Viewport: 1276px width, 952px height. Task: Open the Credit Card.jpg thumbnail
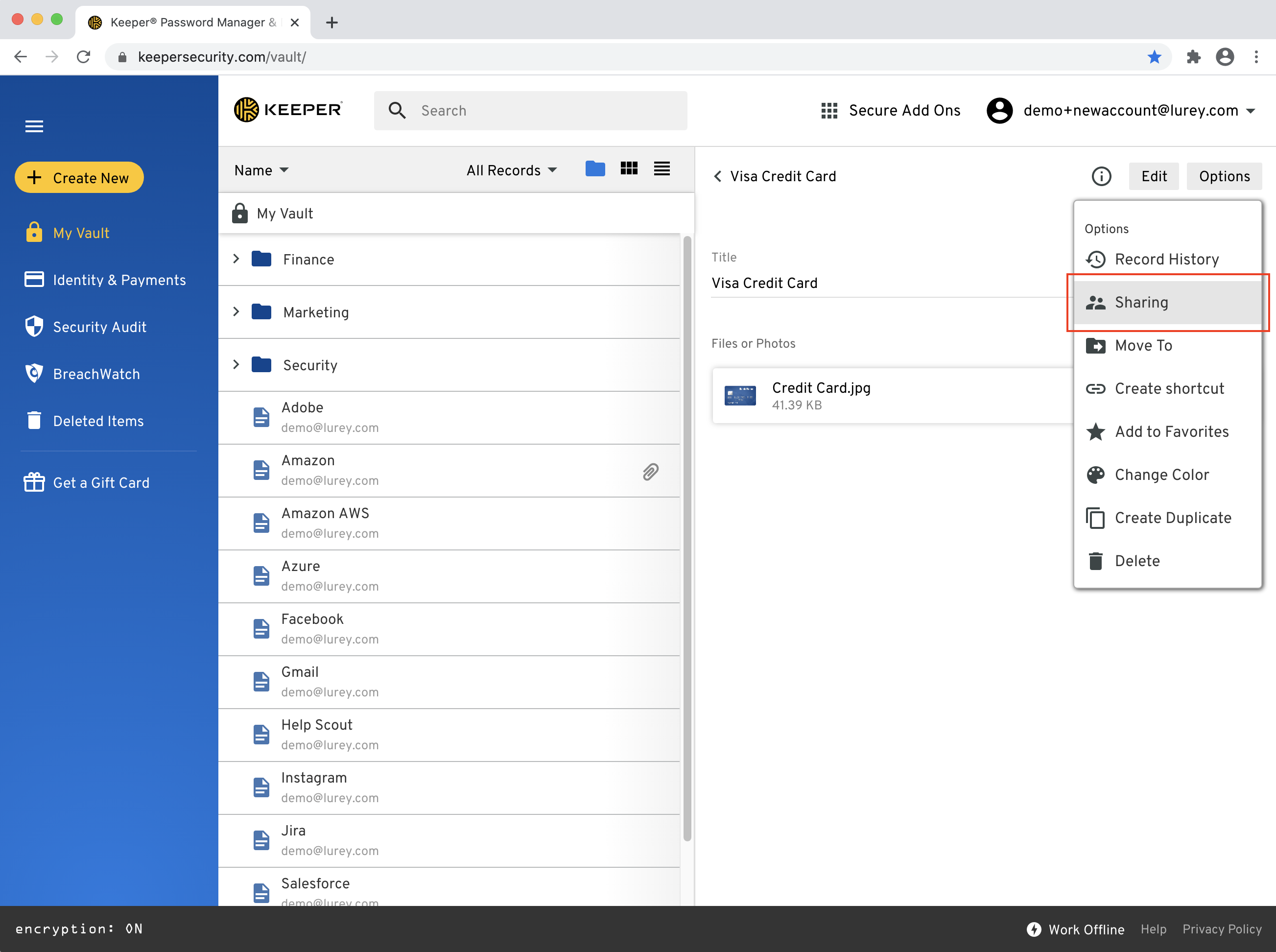[740, 396]
